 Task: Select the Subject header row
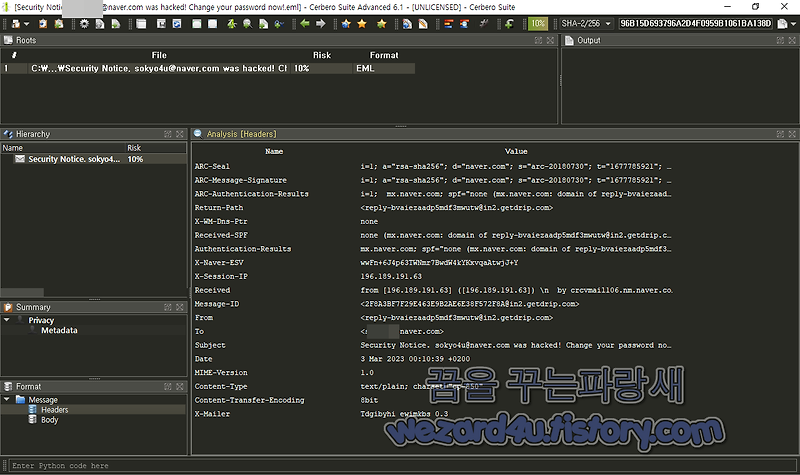pos(433,345)
